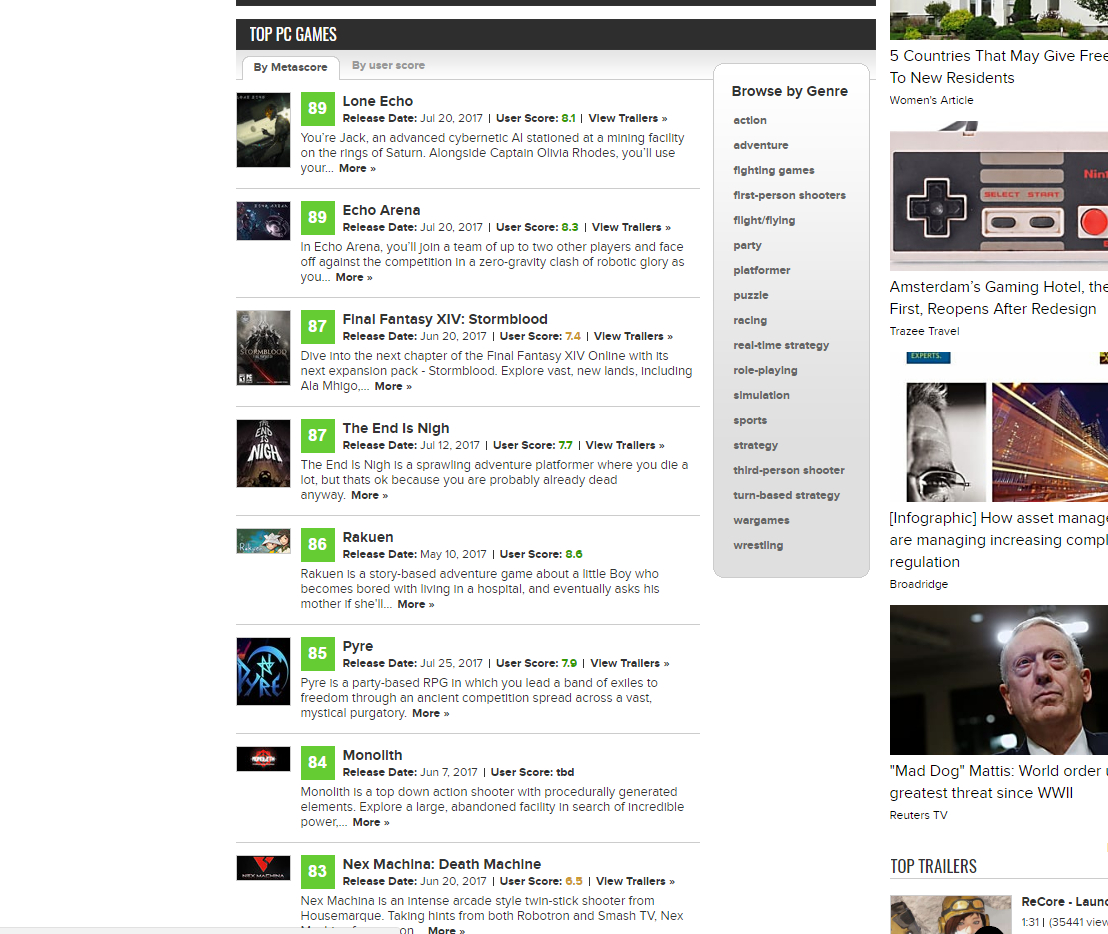1108x934 pixels.
Task: Expand Pyre description with More
Action: [x=430, y=714]
